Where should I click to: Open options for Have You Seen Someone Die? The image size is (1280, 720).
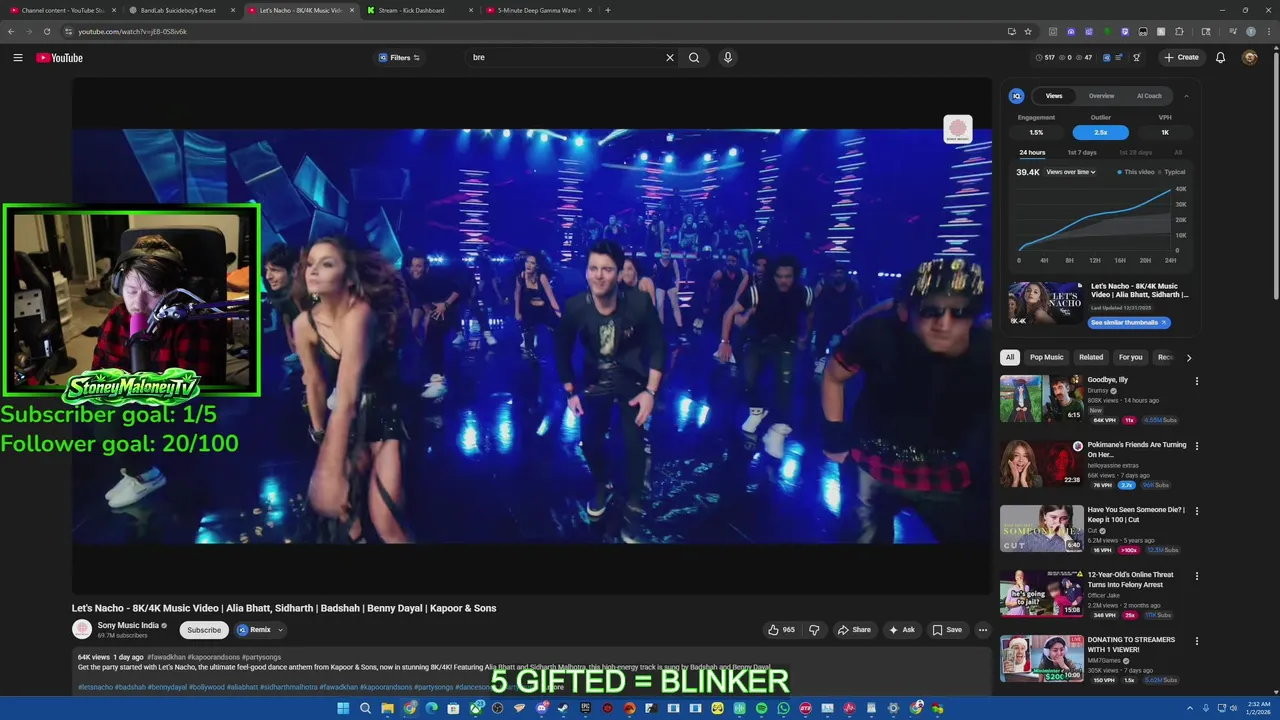(x=1196, y=511)
